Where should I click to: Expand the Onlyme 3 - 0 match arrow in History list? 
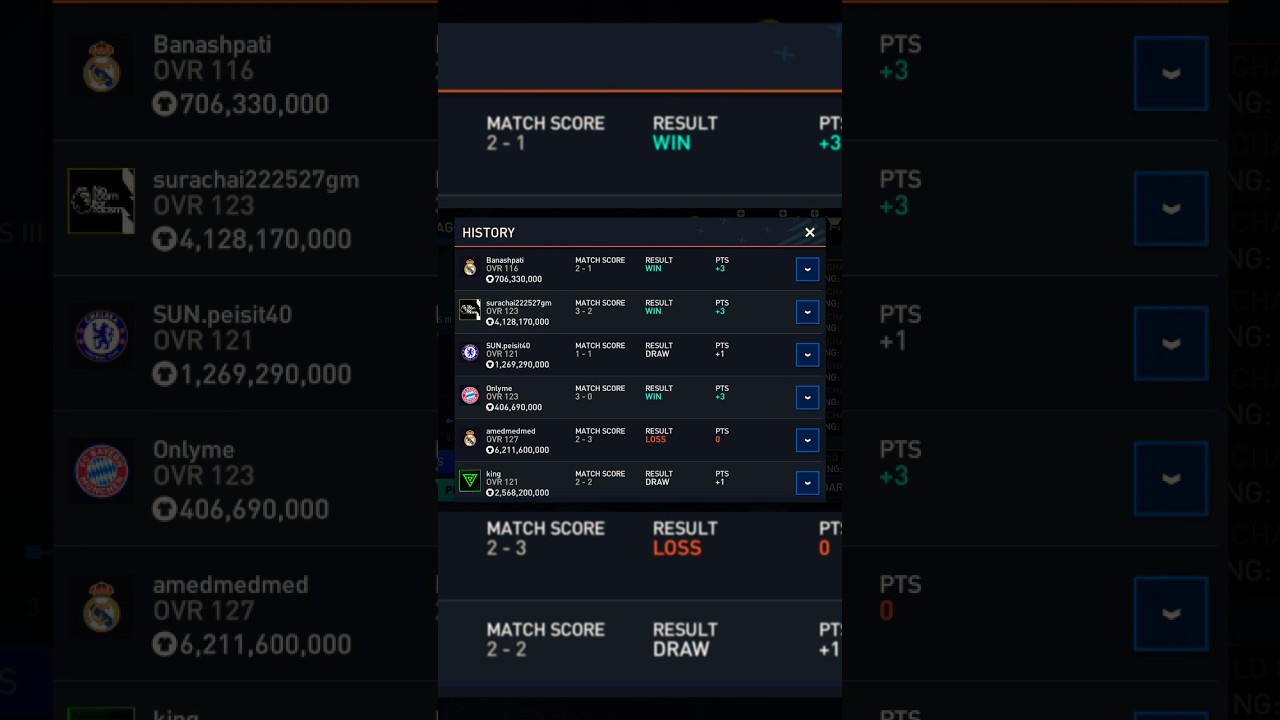tap(807, 398)
